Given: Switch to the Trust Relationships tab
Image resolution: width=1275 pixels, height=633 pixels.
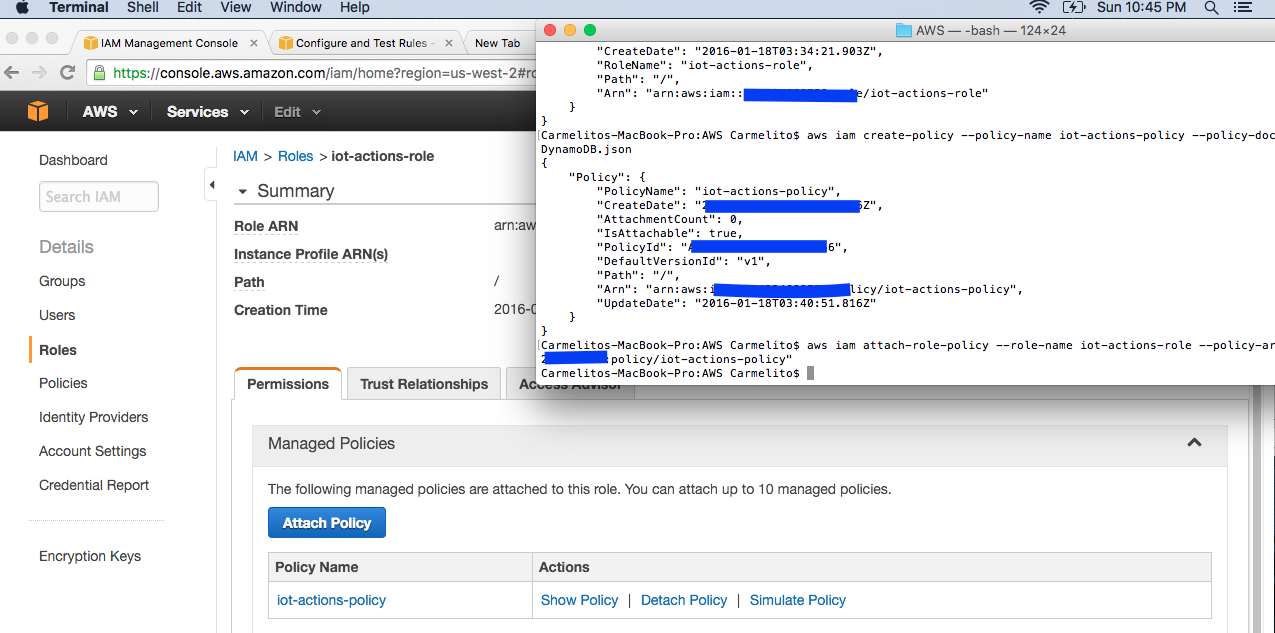Looking at the screenshot, I should [424, 384].
